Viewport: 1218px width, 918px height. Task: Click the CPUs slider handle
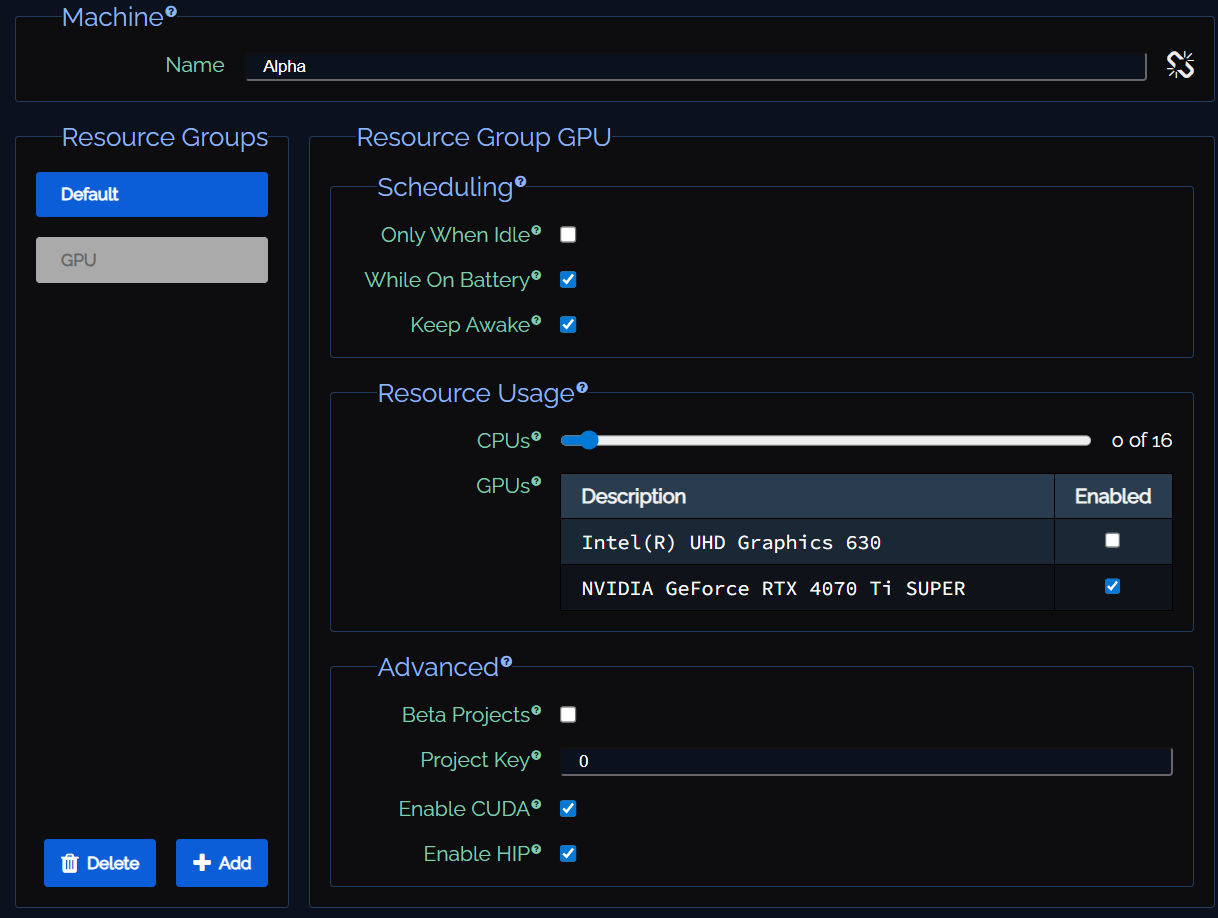(x=588, y=440)
